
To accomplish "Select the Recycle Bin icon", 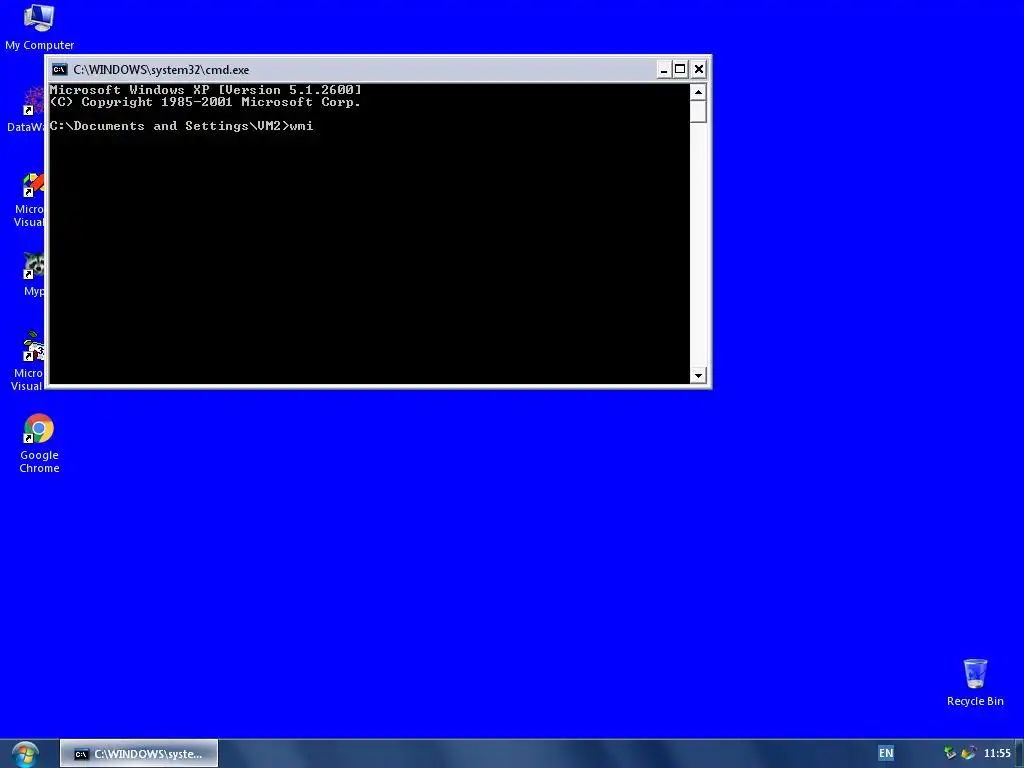I will pos(975,682).
